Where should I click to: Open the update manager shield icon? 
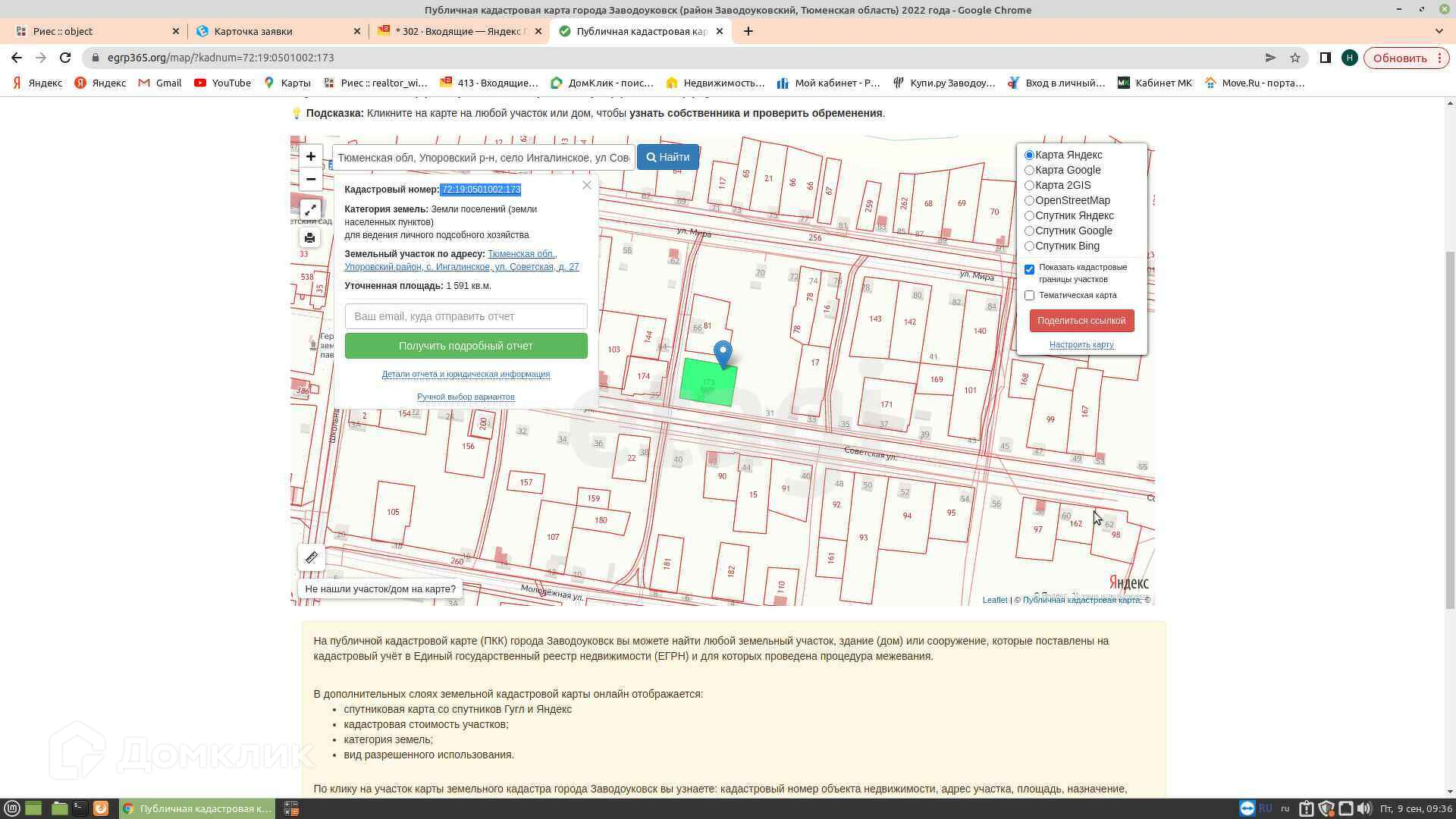[1326, 808]
